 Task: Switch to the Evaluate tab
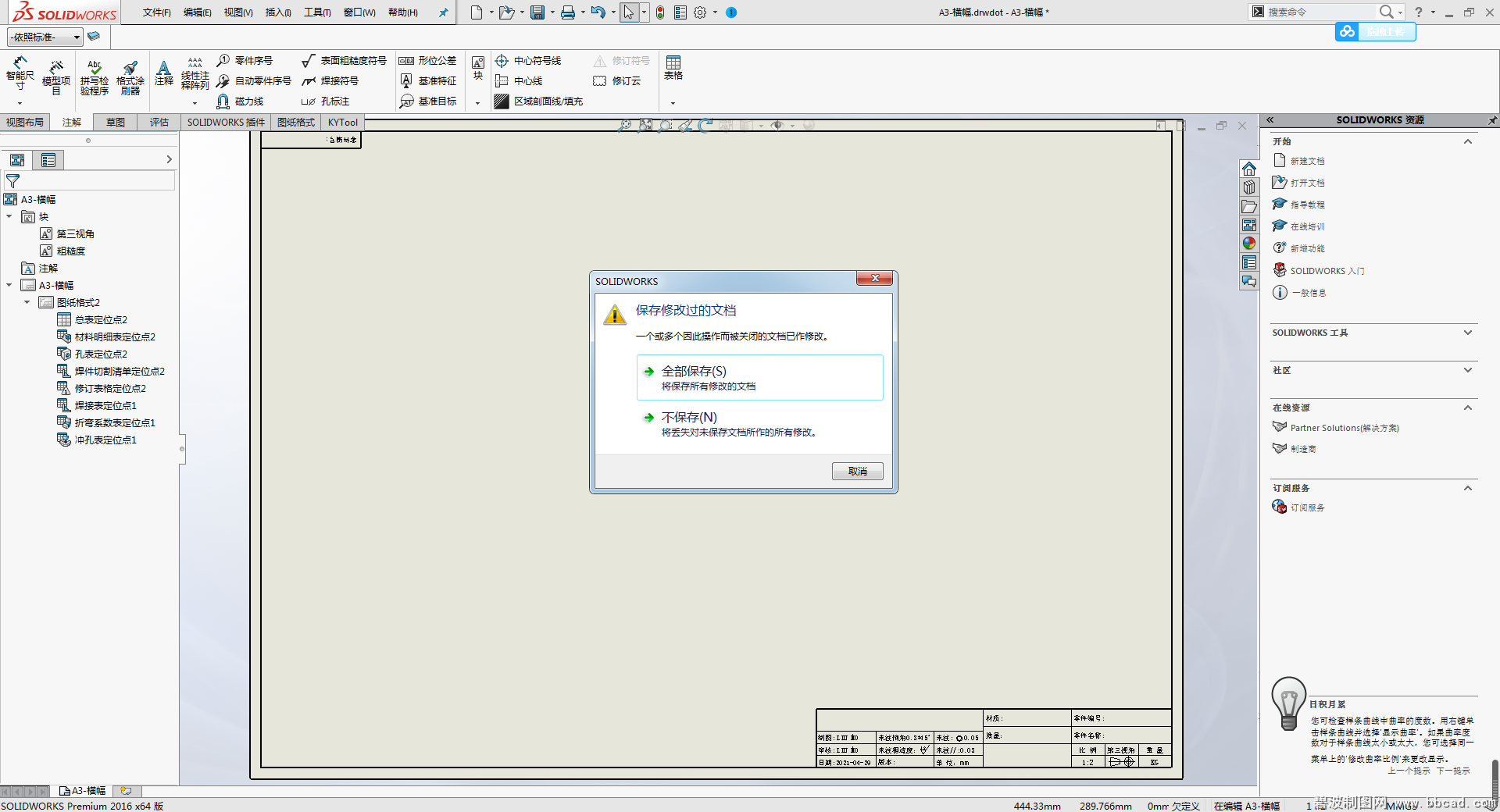159,122
